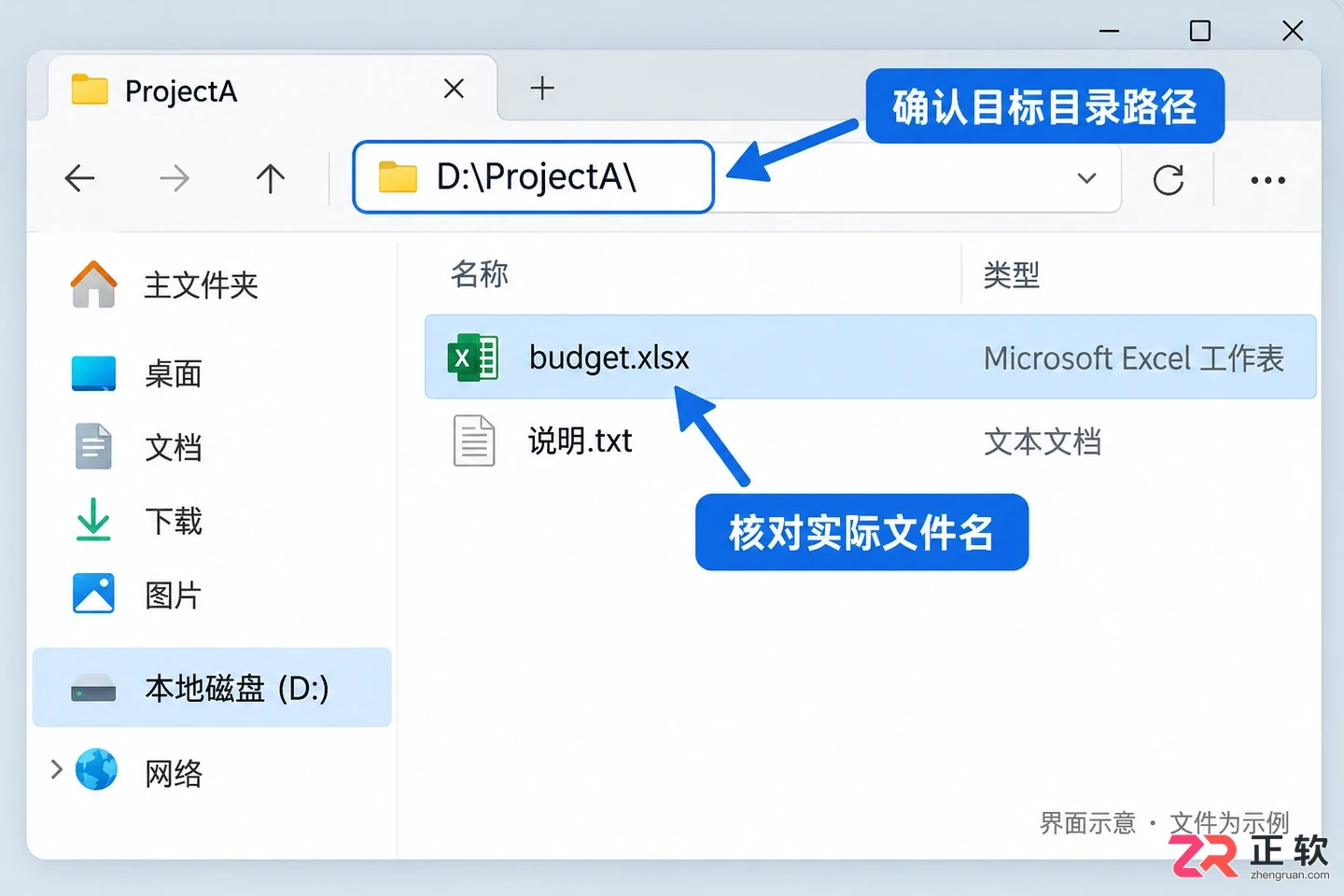Add a new tab with plus button
Screen dimensions: 1344x896
(x=542, y=89)
